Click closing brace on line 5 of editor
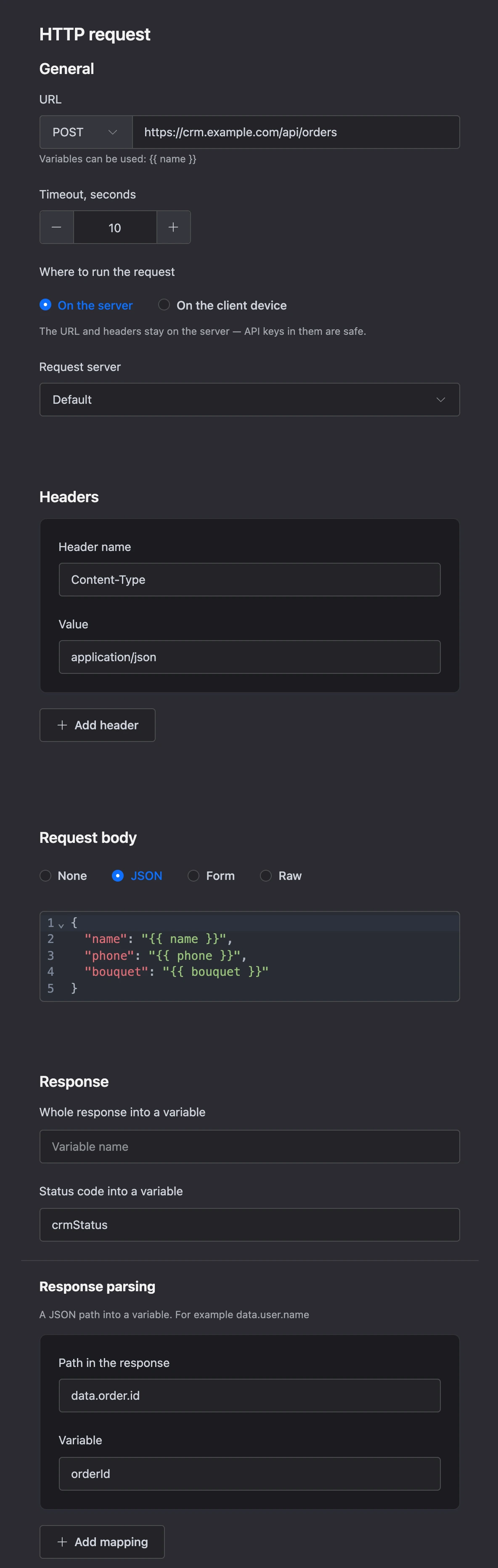Image resolution: width=498 pixels, height=1568 pixels. pos(74,988)
